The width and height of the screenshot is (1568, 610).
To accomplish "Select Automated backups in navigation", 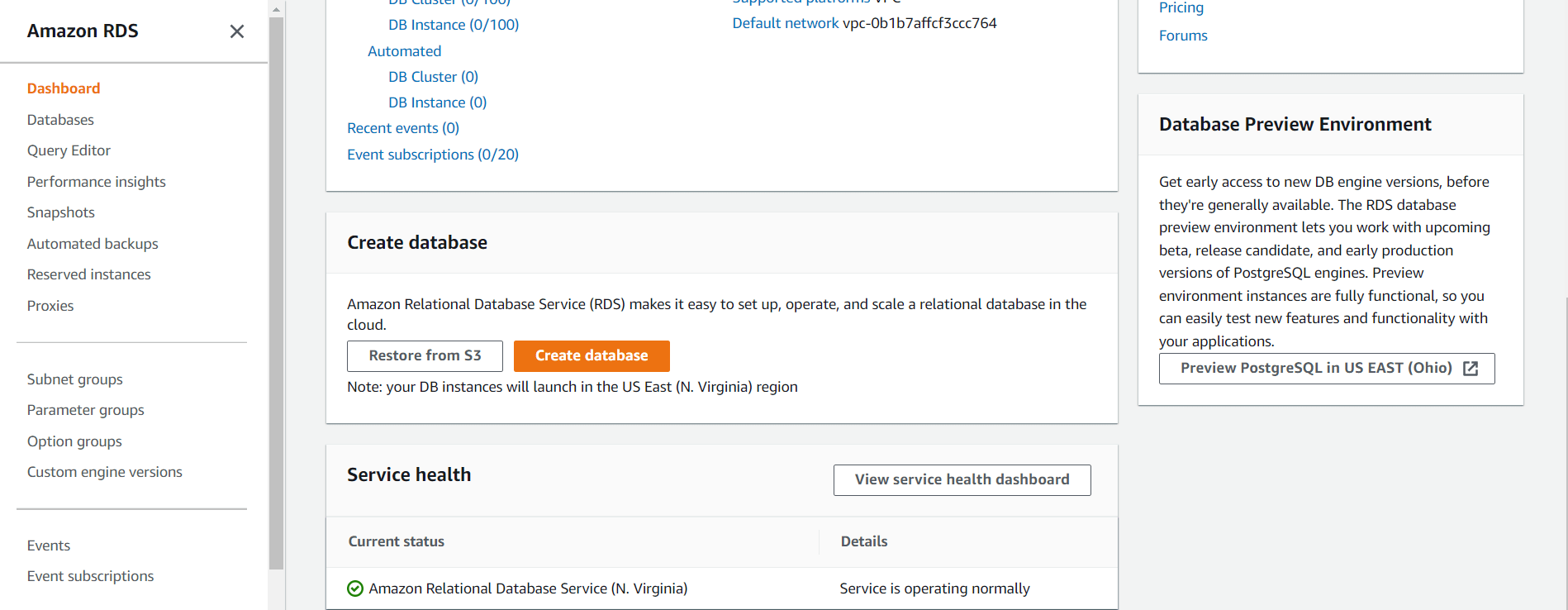I will (x=93, y=244).
